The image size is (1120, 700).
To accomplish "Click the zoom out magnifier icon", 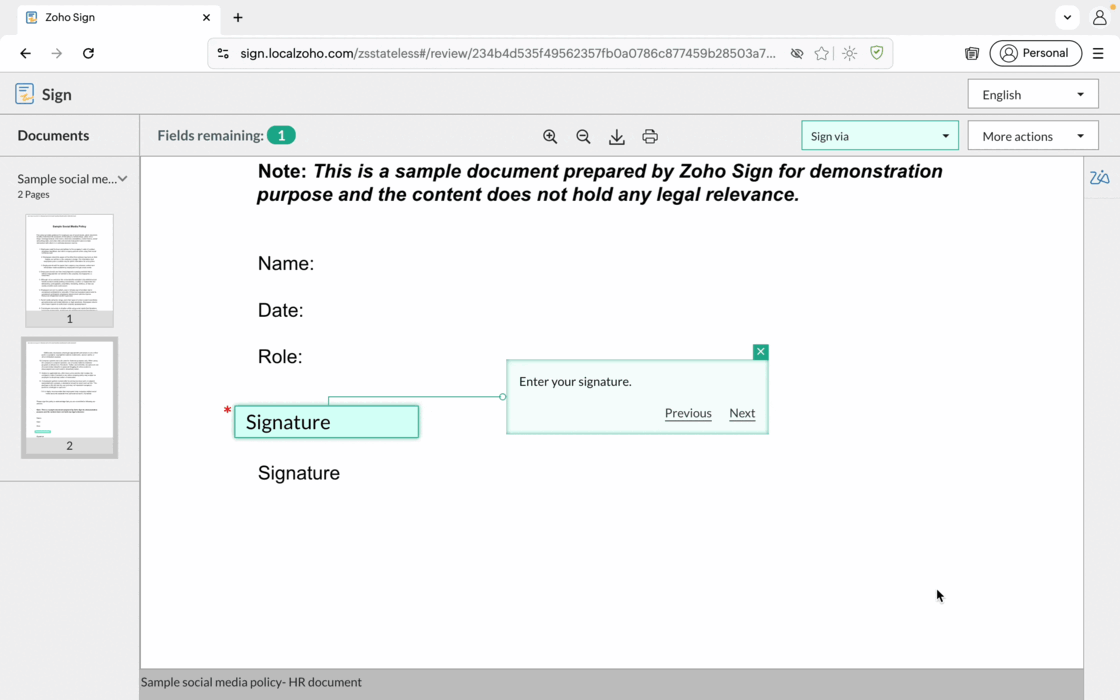I will (x=583, y=137).
